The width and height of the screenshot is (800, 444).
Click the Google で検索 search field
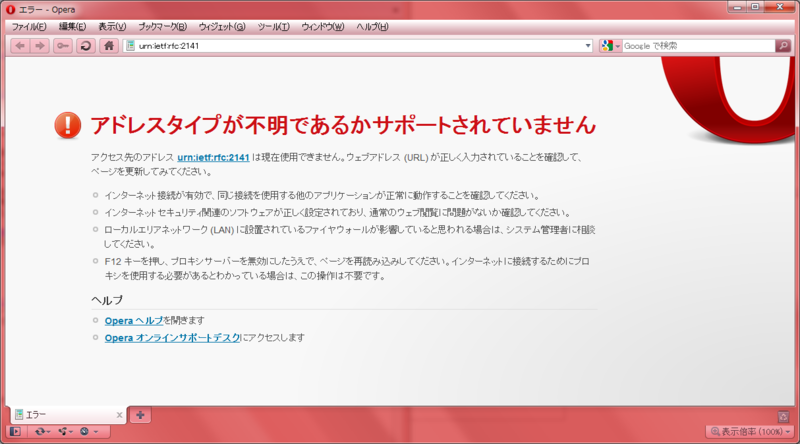point(698,46)
